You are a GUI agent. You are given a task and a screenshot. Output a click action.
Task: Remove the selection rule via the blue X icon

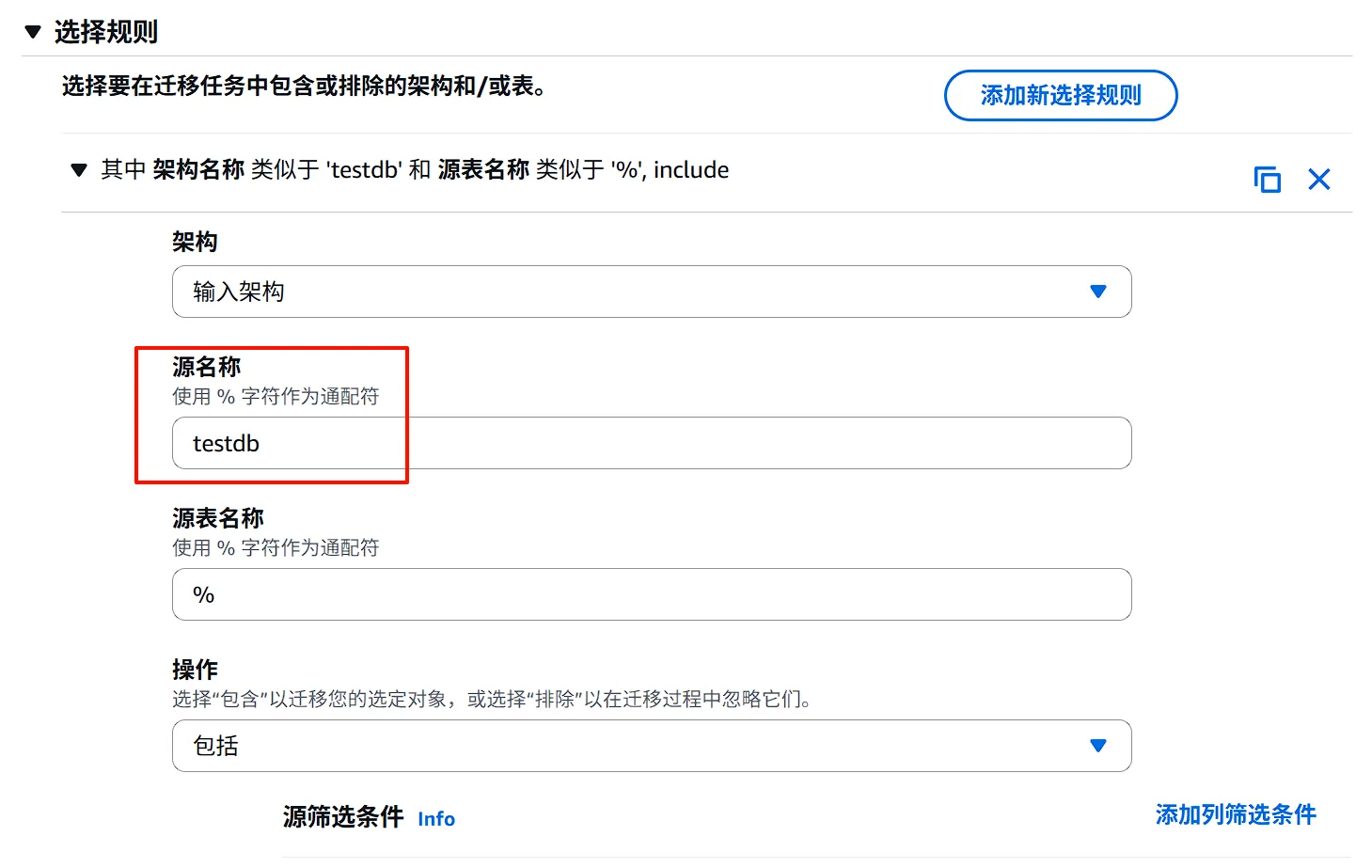click(1319, 179)
